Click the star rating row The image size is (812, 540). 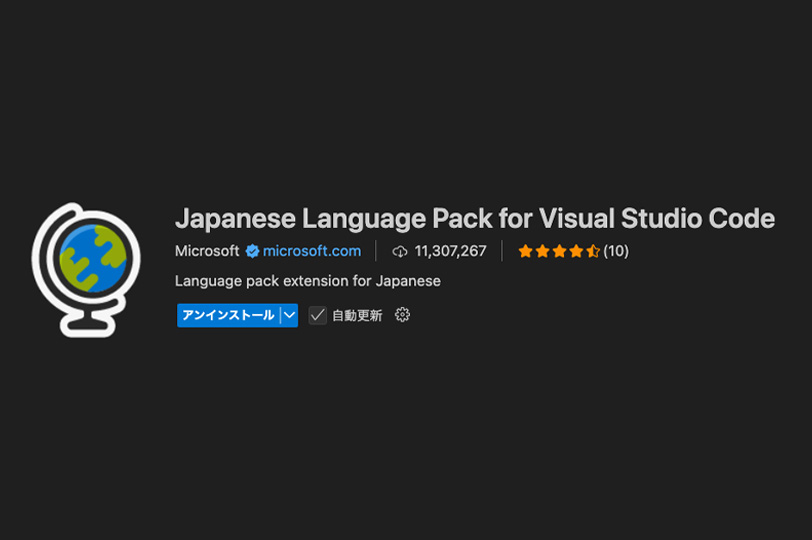pyautogui.click(x=559, y=251)
